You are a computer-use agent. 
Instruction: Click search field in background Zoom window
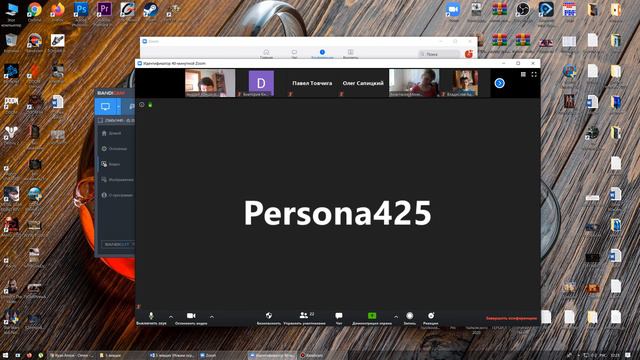439,54
